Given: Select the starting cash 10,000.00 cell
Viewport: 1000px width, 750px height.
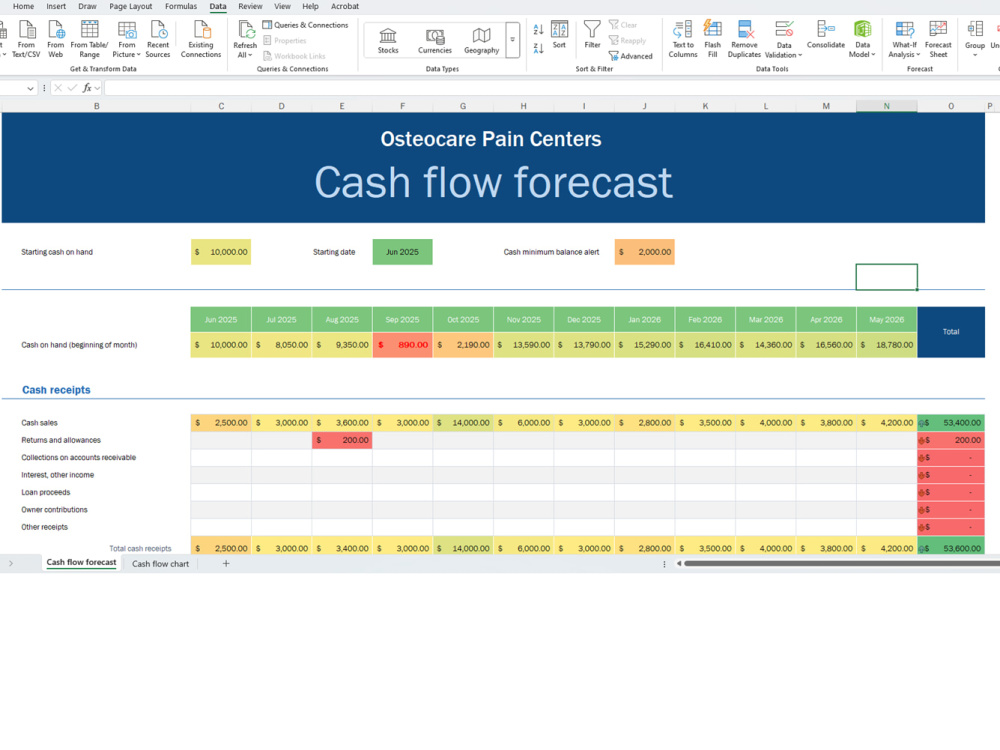Looking at the screenshot, I should 221,252.
